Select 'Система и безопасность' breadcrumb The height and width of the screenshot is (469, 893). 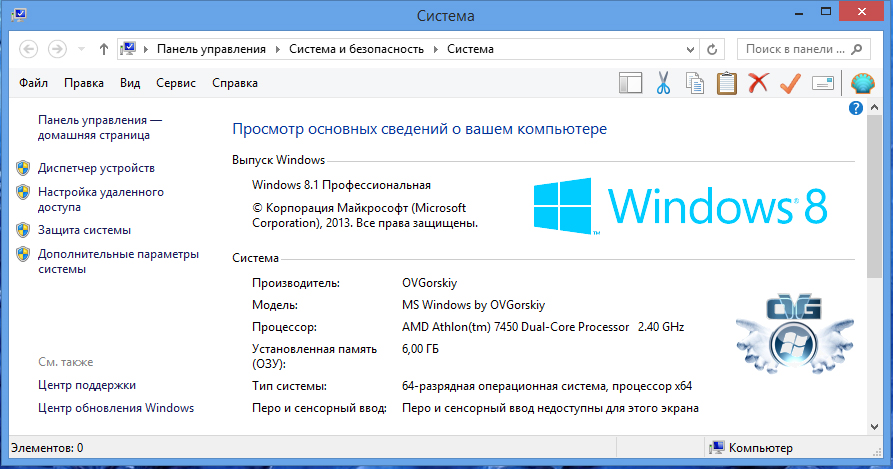click(357, 49)
